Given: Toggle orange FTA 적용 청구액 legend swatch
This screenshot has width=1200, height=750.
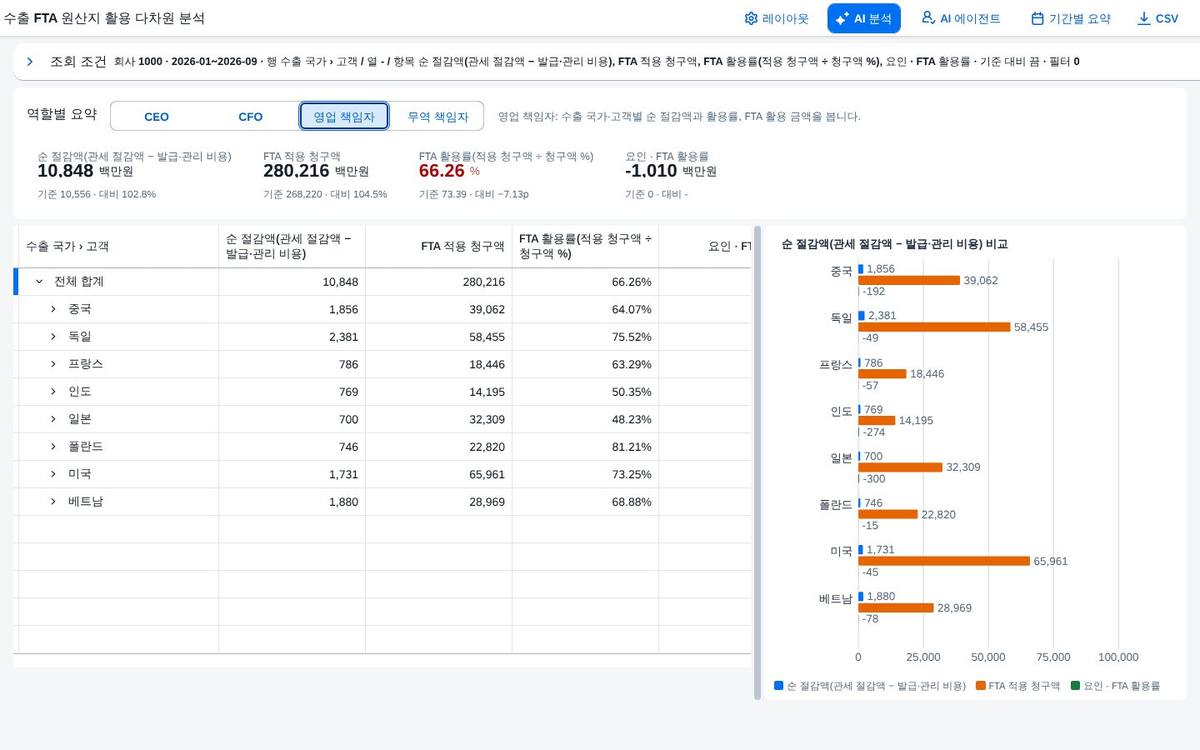Looking at the screenshot, I should tap(981, 686).
